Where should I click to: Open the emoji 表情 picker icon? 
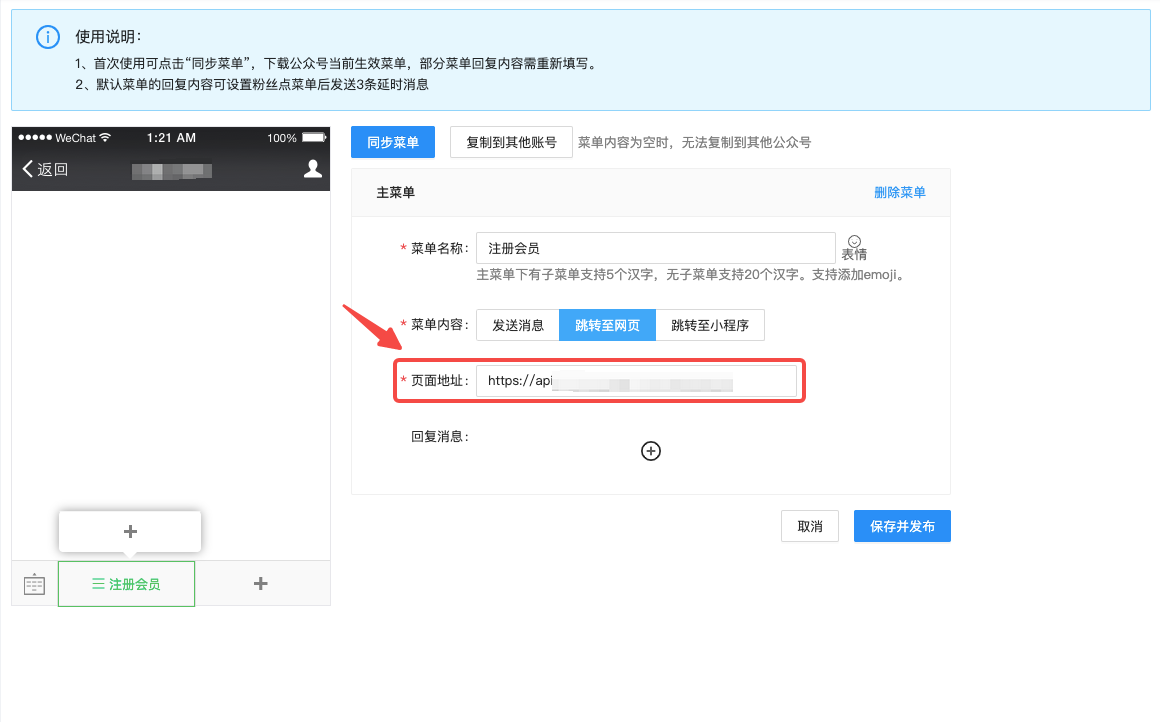(x=855, y=240)
